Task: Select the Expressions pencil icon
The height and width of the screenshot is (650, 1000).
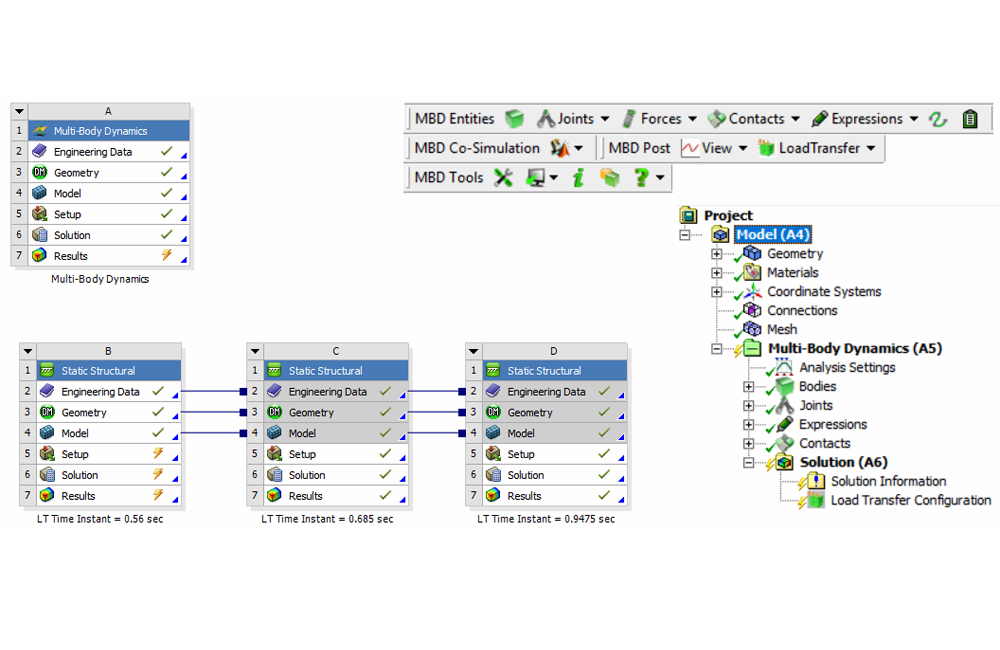Action: click(x=820, y=118)
